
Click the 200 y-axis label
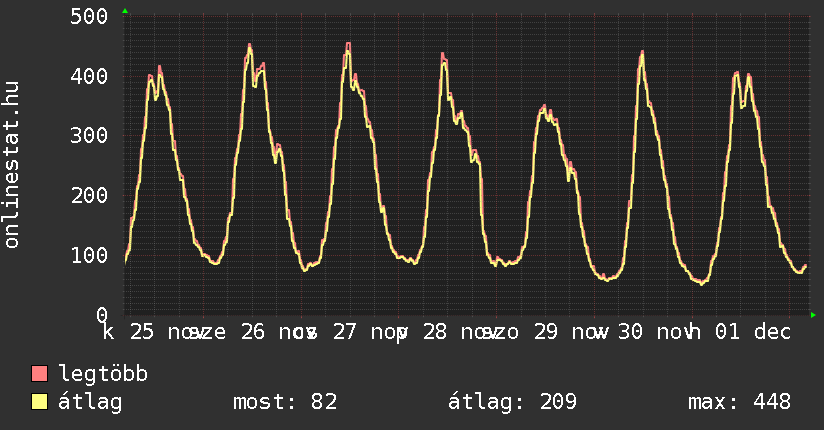(x=90, y=195)
